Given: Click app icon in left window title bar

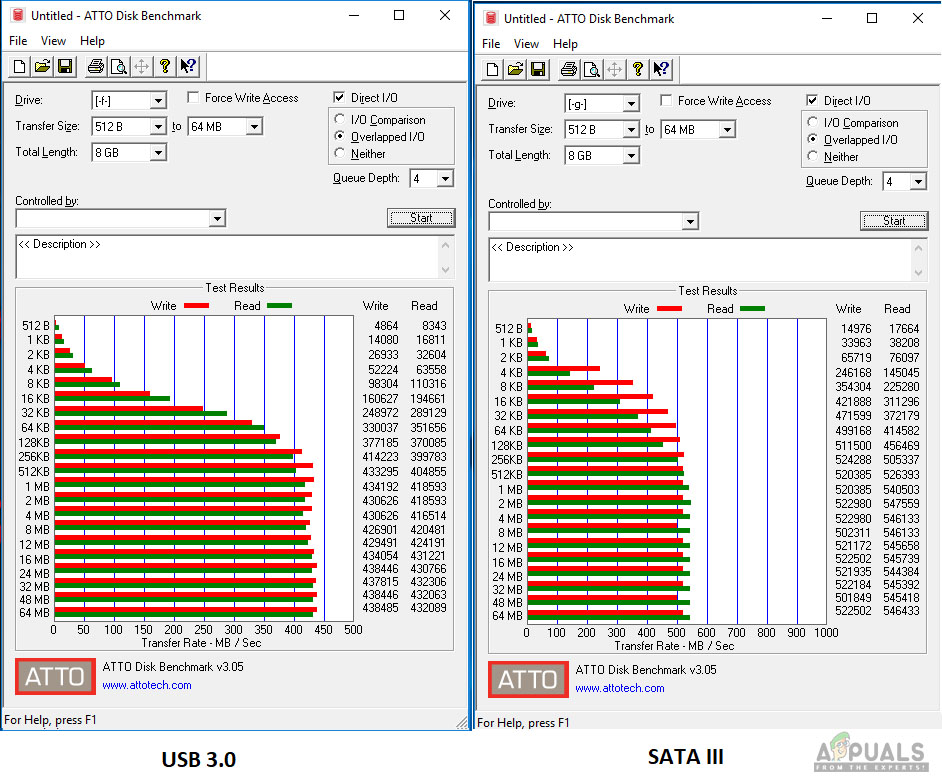Looking at the screenshot, I should tap(18, 15).
